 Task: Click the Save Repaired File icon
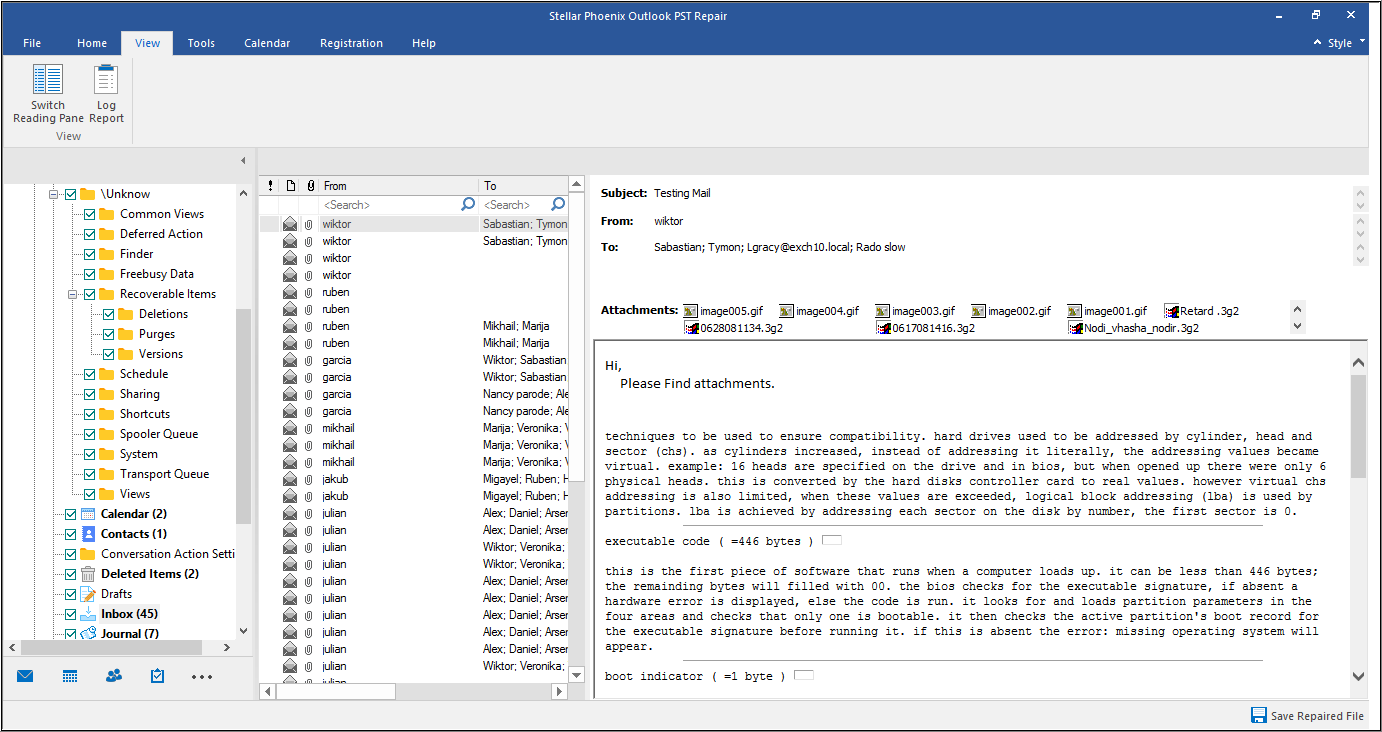pyautogui.click(x=1259, y=715)
